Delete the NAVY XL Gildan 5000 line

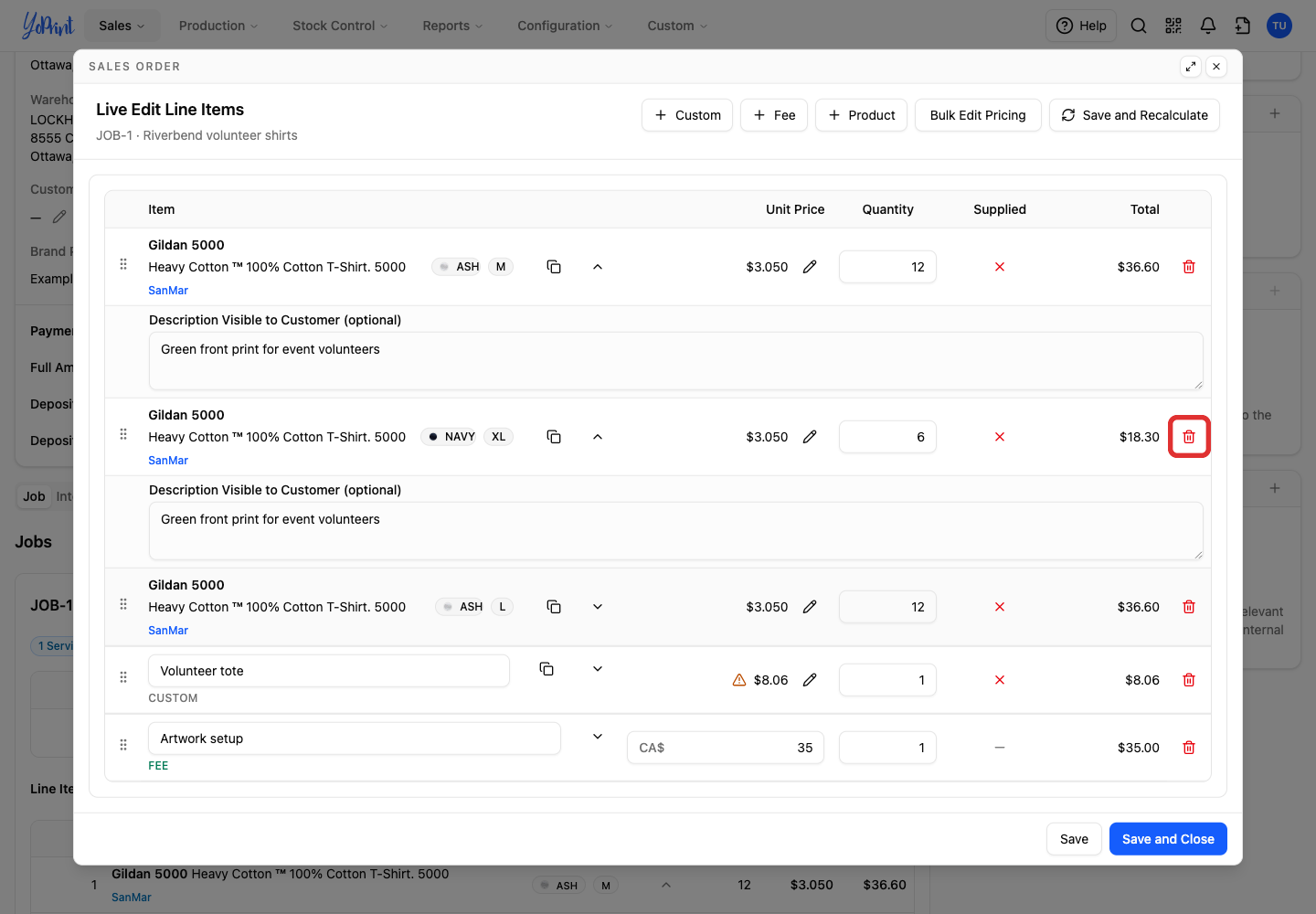[x=1189, y=437]
